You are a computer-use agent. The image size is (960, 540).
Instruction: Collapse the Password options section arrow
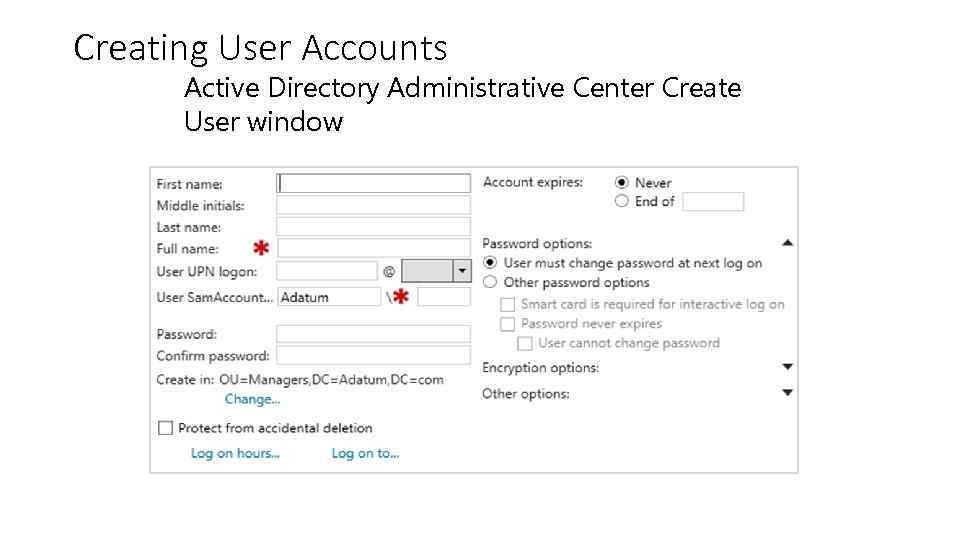click(787, 243)
